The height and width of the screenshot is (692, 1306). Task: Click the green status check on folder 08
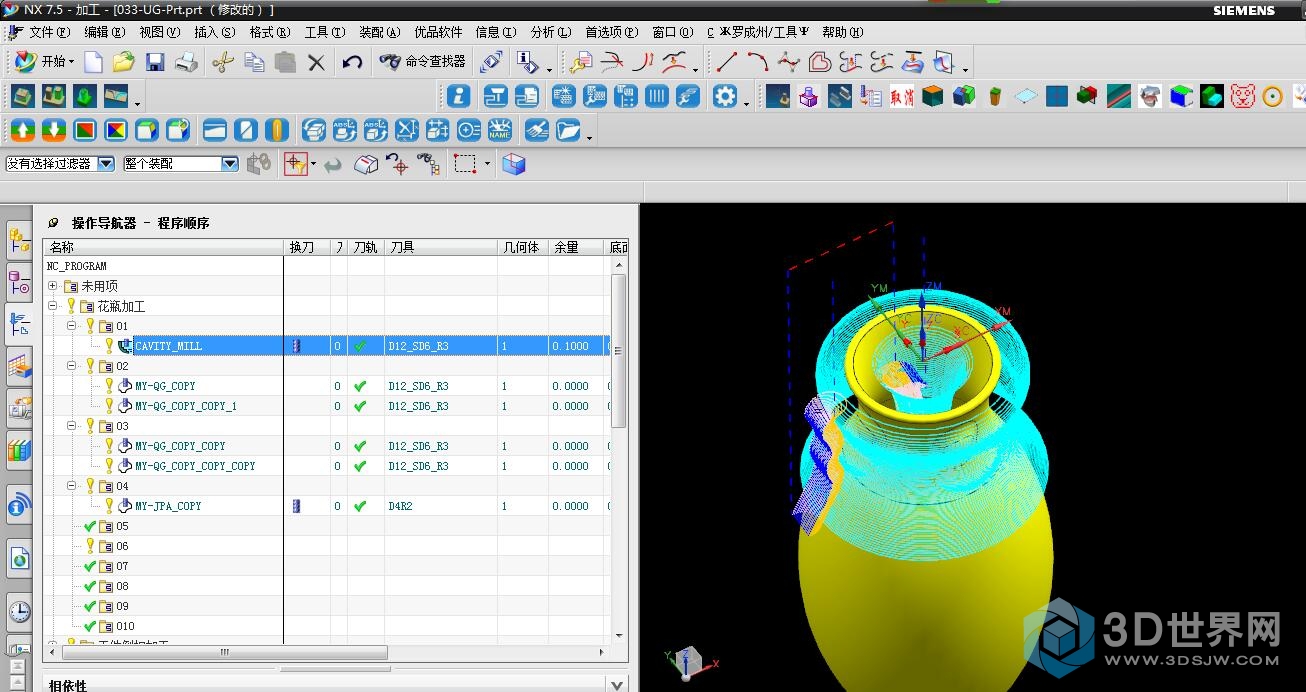(90, 586)
